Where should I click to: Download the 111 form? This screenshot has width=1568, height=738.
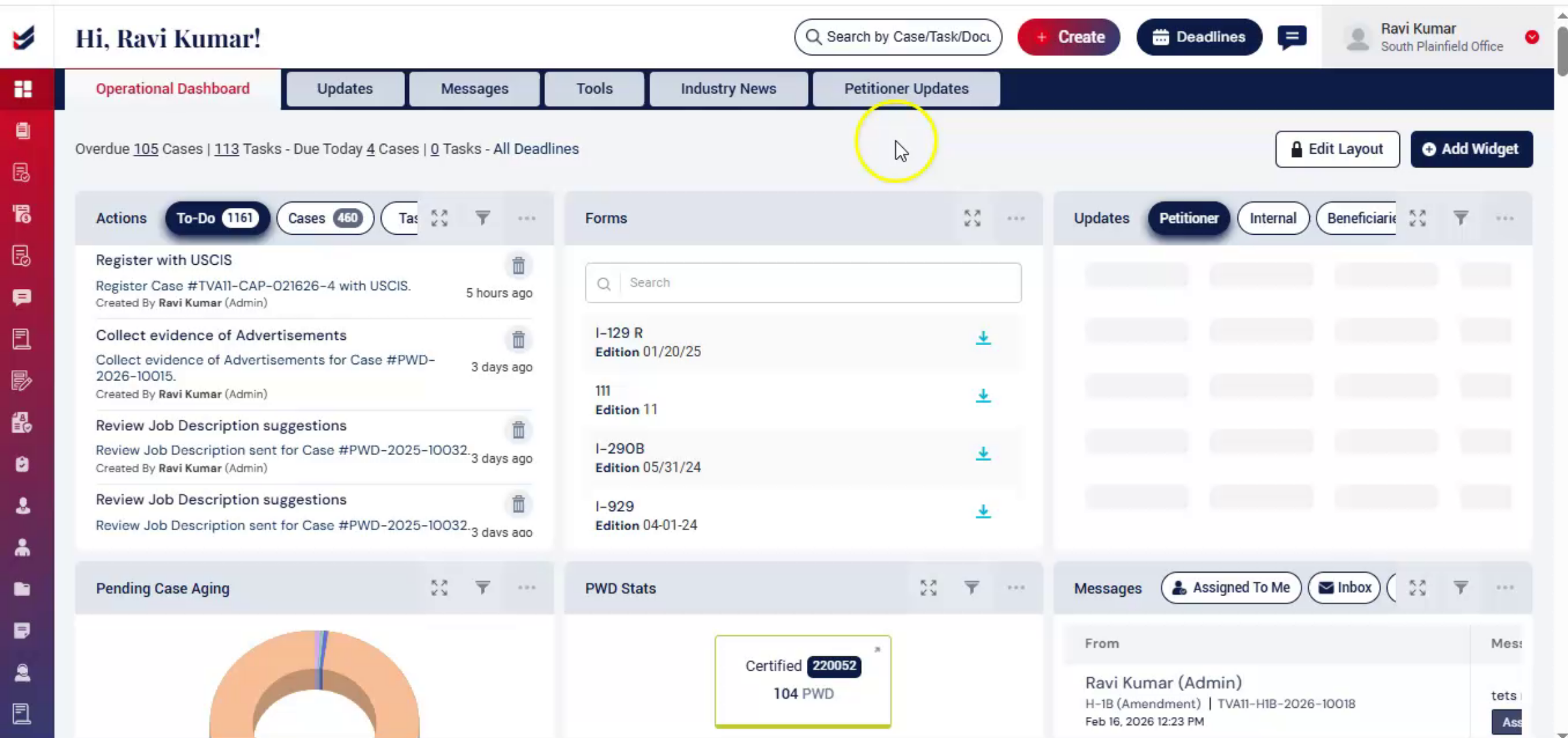pyautogui.click(x=983, y=395)
